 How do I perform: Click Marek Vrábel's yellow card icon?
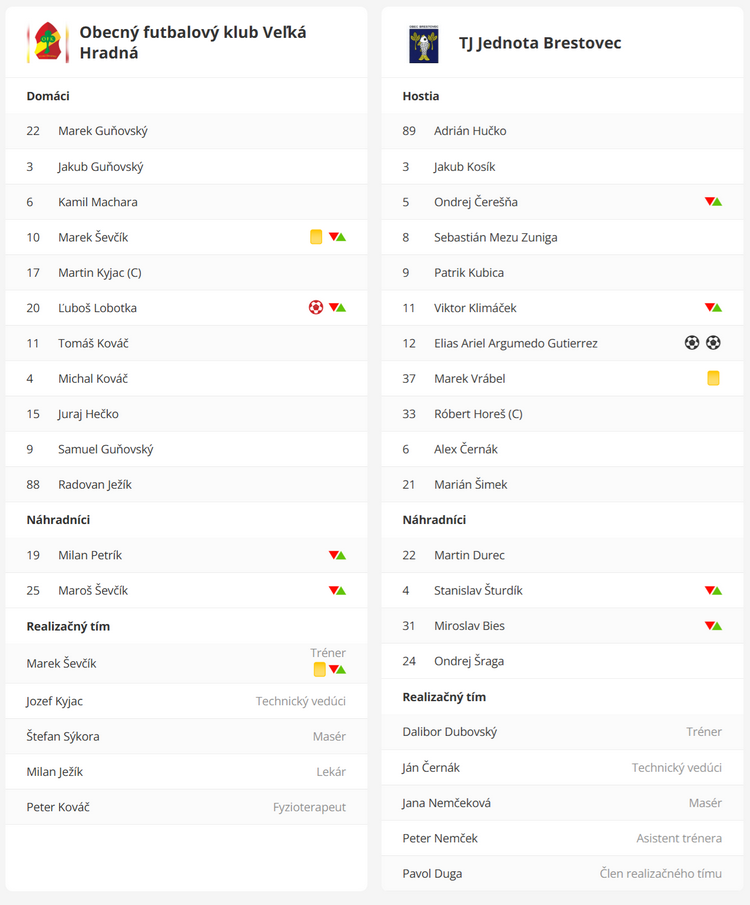pyautogui.click(x=713, y=378)
